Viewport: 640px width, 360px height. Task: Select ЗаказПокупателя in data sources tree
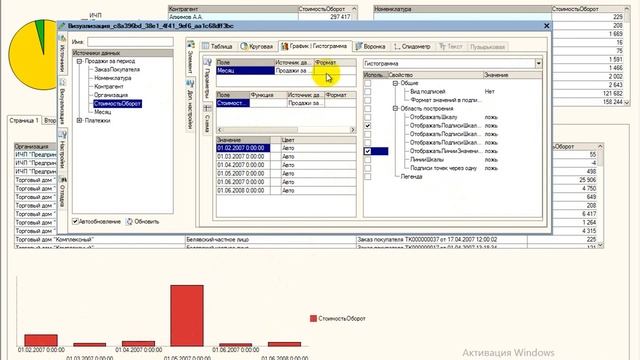point(117,69)
